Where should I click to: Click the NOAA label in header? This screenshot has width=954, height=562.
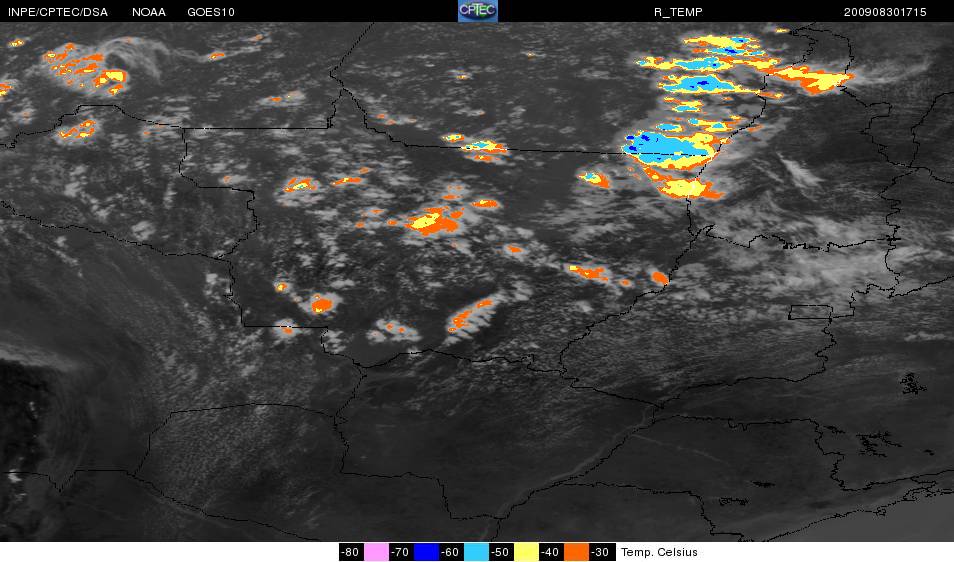(x=148, y=12)
